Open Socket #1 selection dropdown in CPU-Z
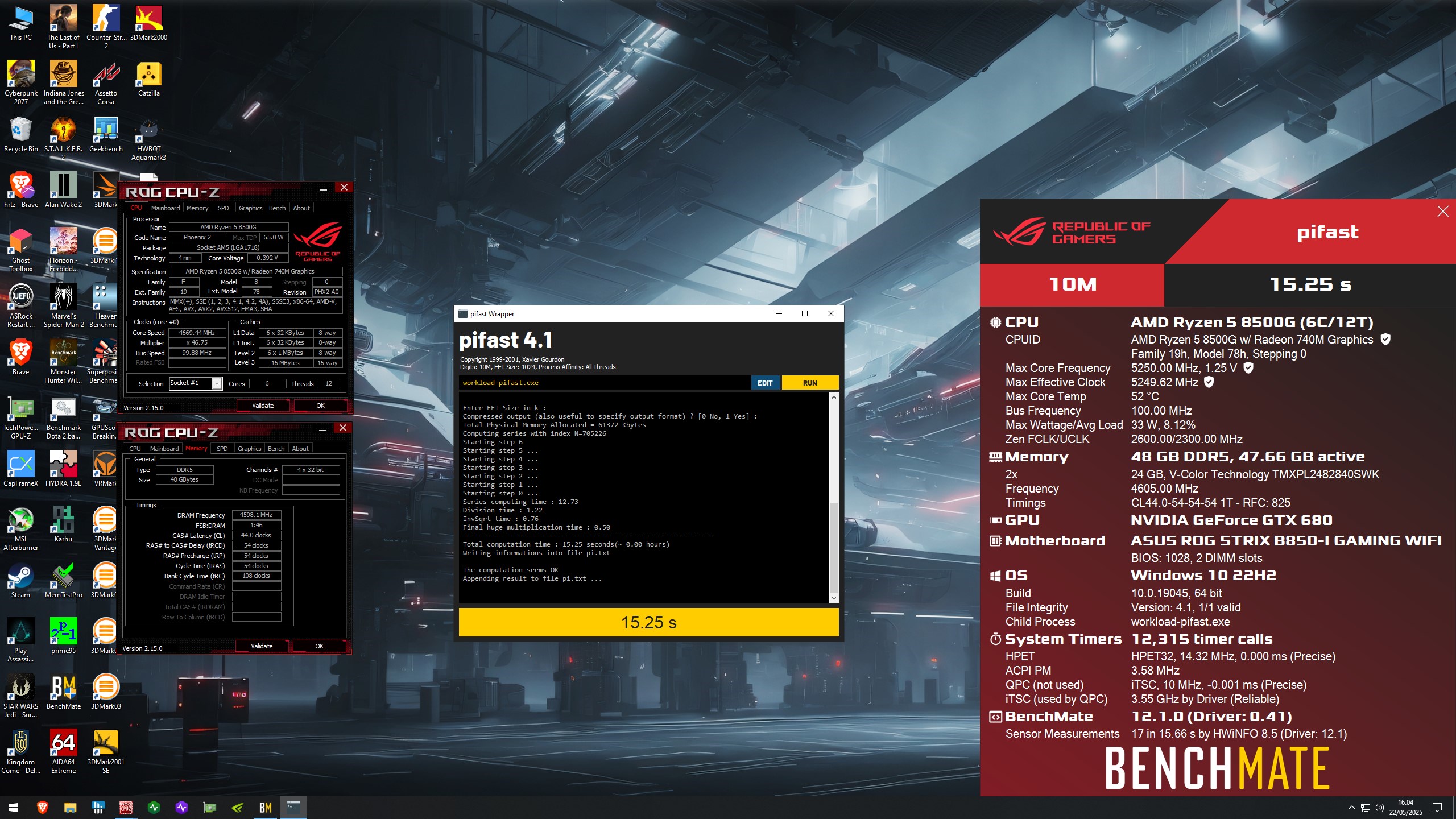The width and height of the screenshot is (1456, 819). click(195, 383)
